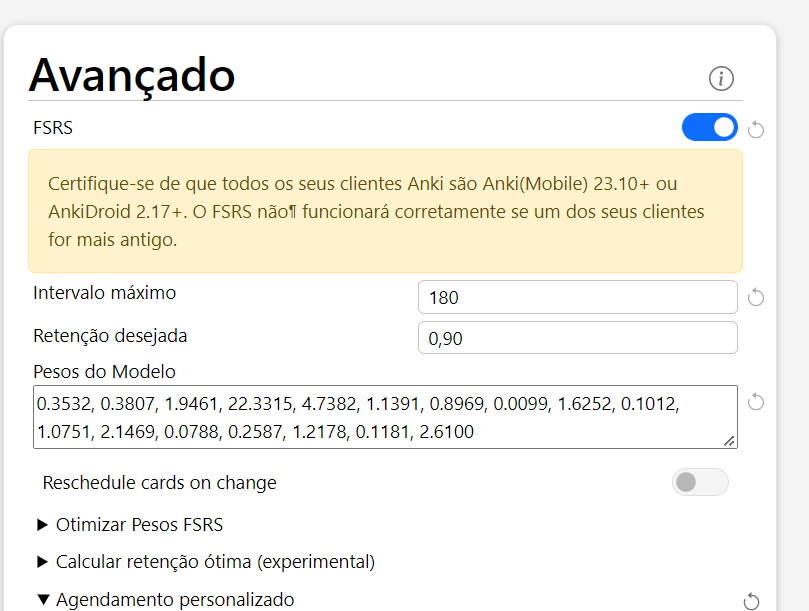Screen dimensions: 809x611
Task: Reset Retenção desejada to default value
Action: (755, 337)
